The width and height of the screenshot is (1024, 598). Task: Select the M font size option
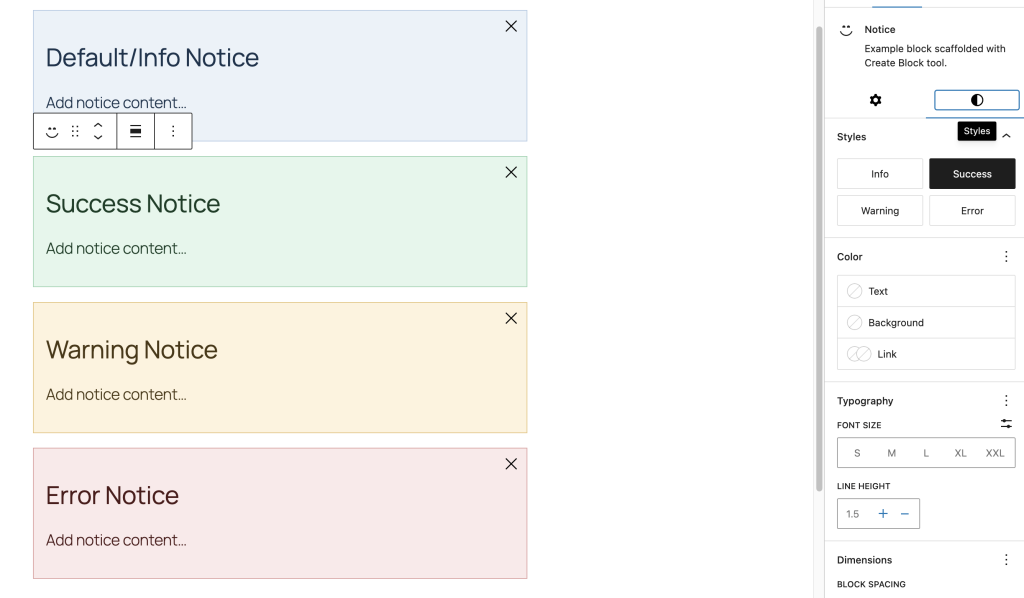tap(891, 452)
